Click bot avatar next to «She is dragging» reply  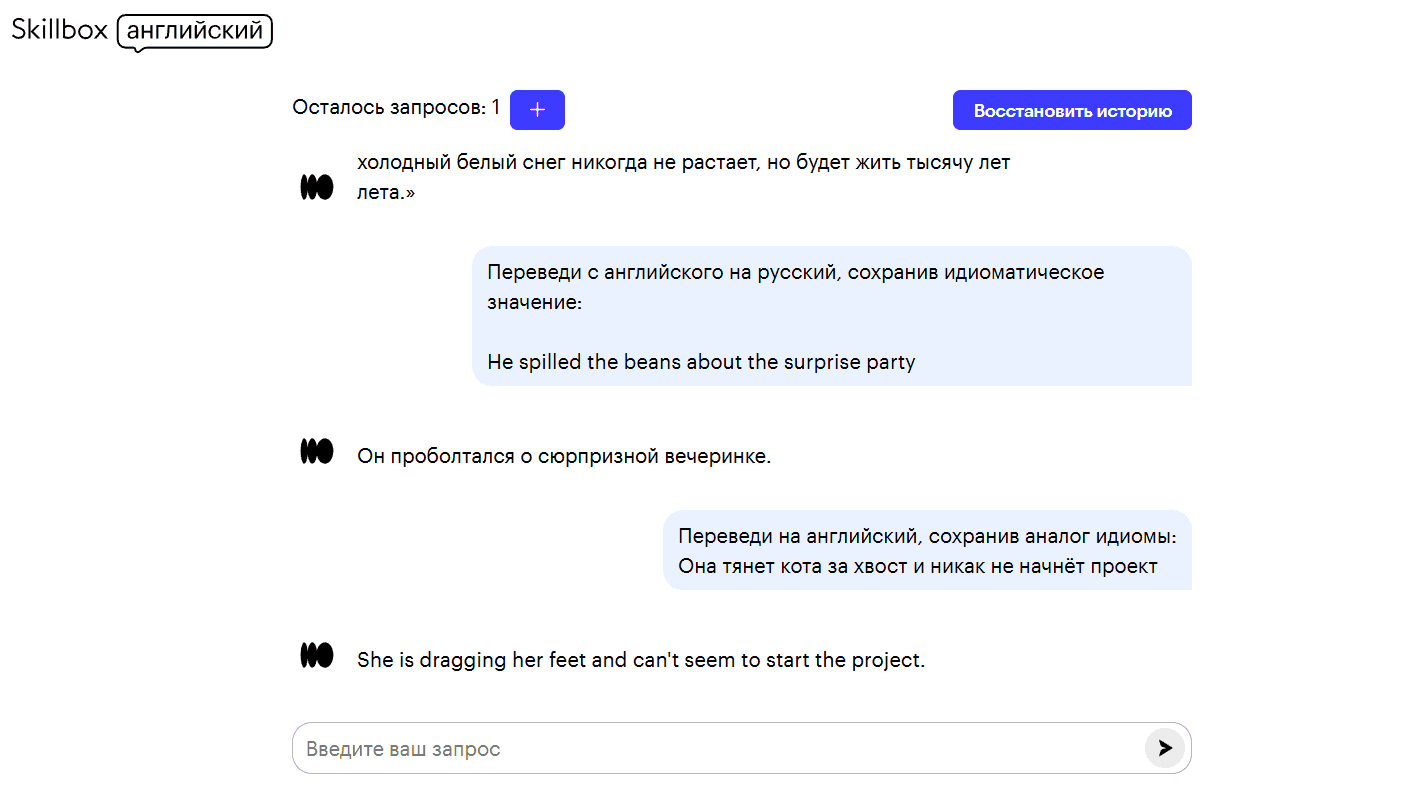[x=317, y=656]
